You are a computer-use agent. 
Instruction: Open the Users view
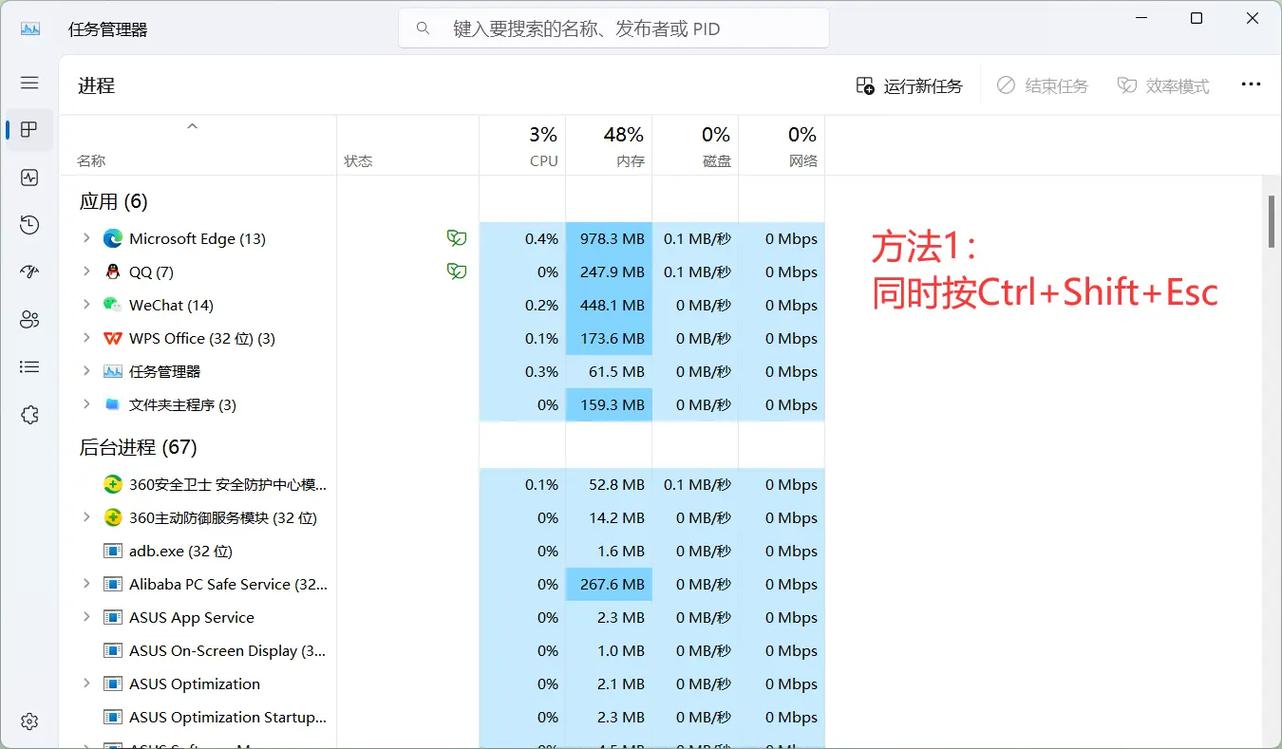[x=29, y=319]
